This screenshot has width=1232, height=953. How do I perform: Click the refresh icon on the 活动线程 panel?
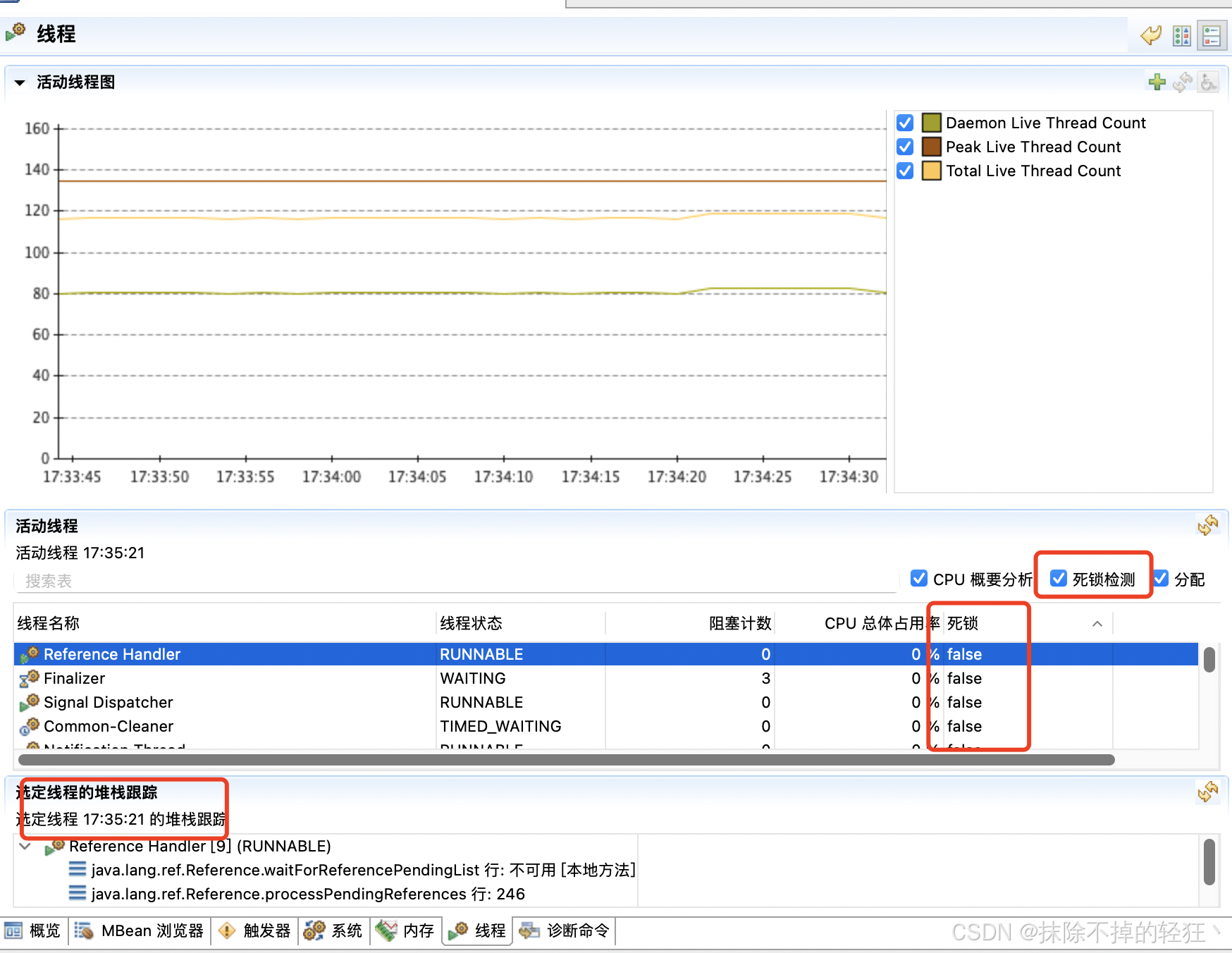tap(1208, 525)
